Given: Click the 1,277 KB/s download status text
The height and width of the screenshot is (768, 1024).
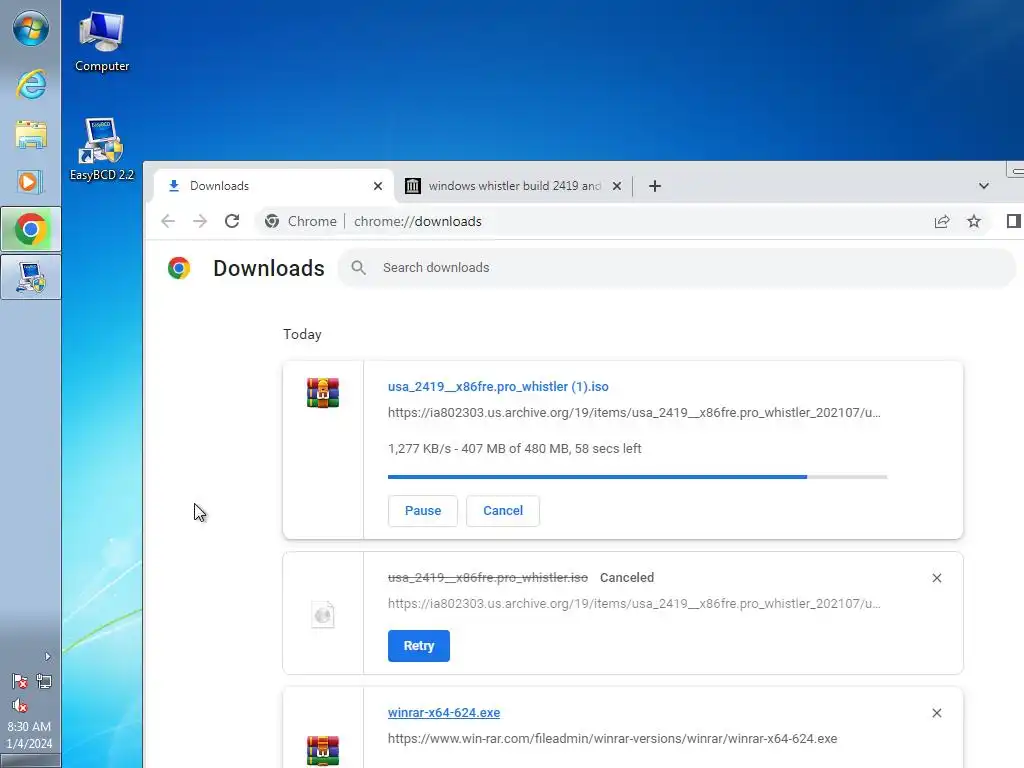Looking at the screenshot, I should point(515,449).
